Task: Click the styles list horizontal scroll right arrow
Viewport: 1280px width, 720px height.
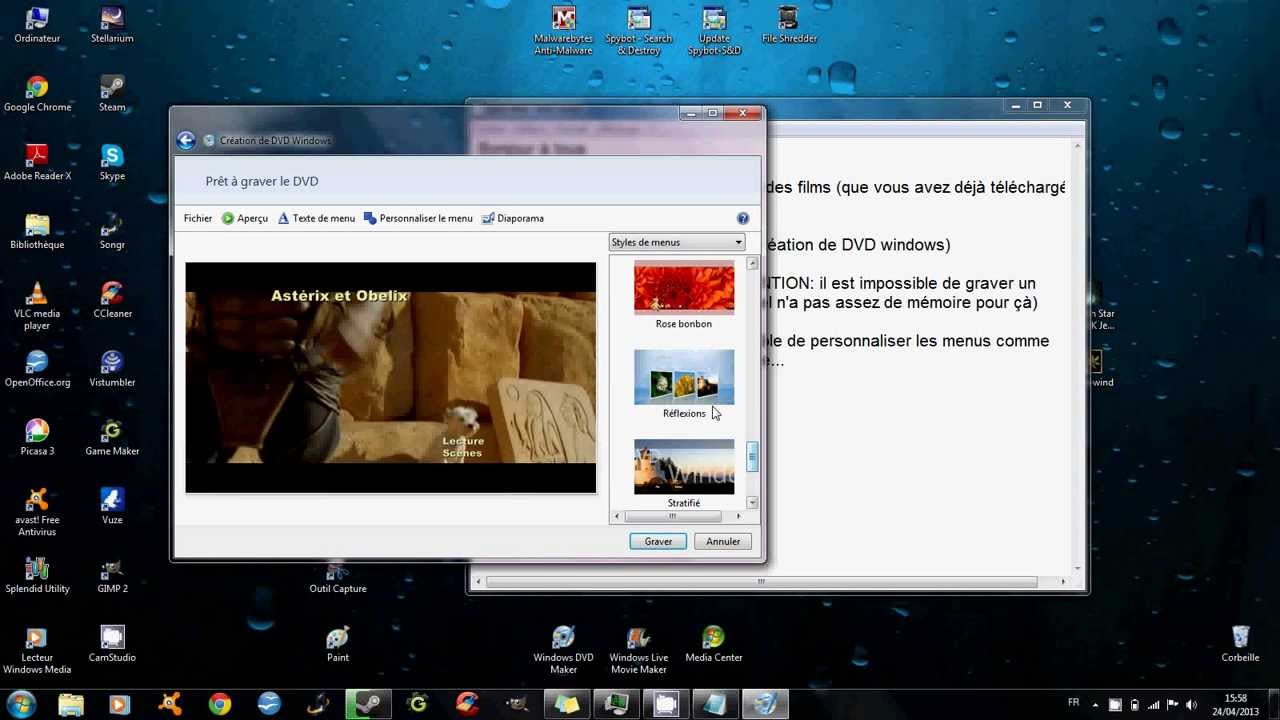Action: (738, 516)
